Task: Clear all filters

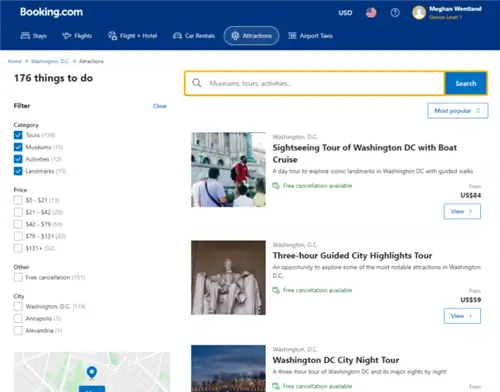Action: pos(160,106)
